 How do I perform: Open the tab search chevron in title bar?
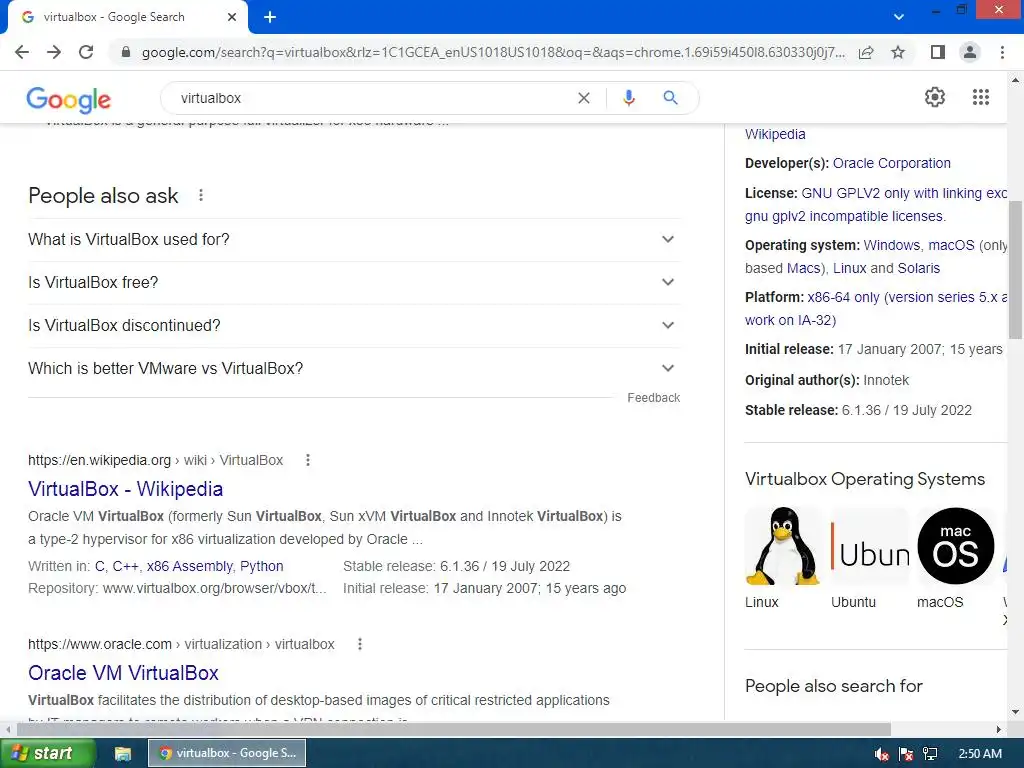pyautogui.click(x=899, y=17)
